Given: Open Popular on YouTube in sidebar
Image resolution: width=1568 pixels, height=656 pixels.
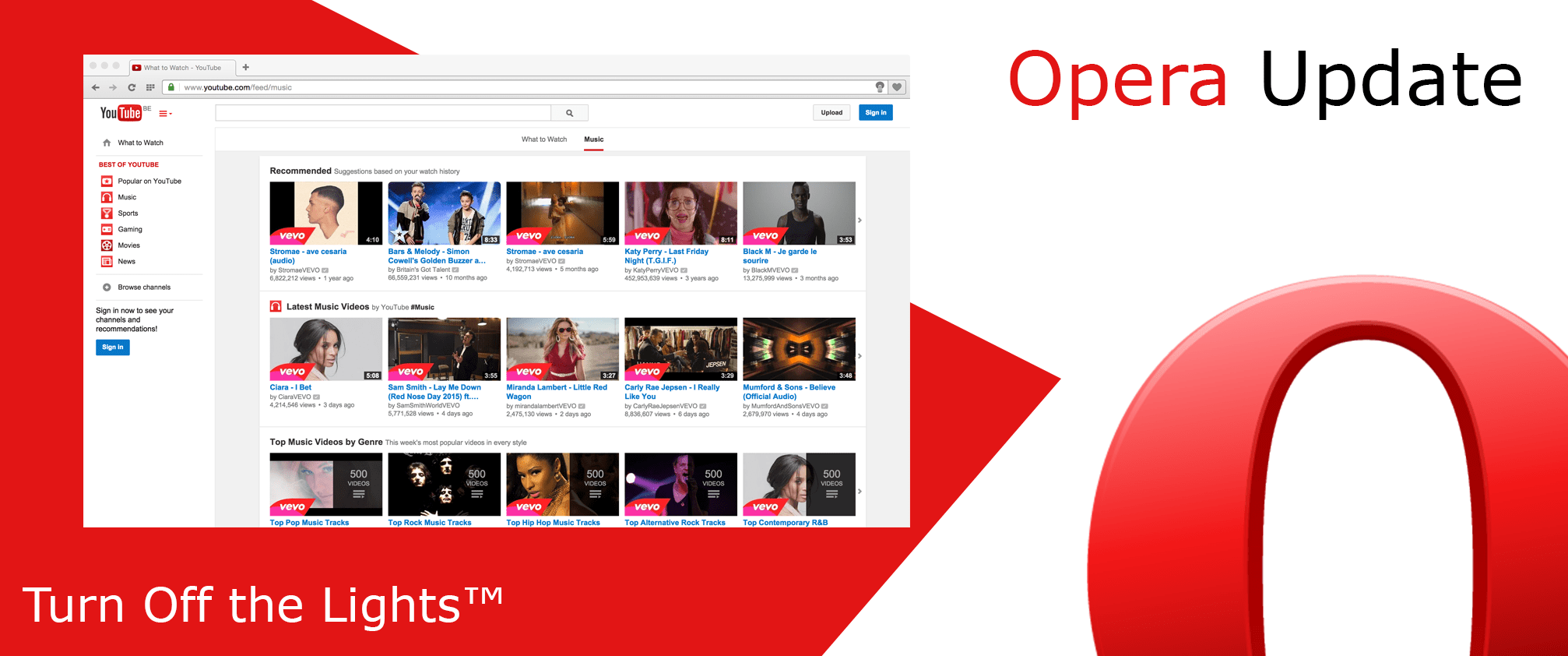Looking at the screenshot, I should [149, 181].
